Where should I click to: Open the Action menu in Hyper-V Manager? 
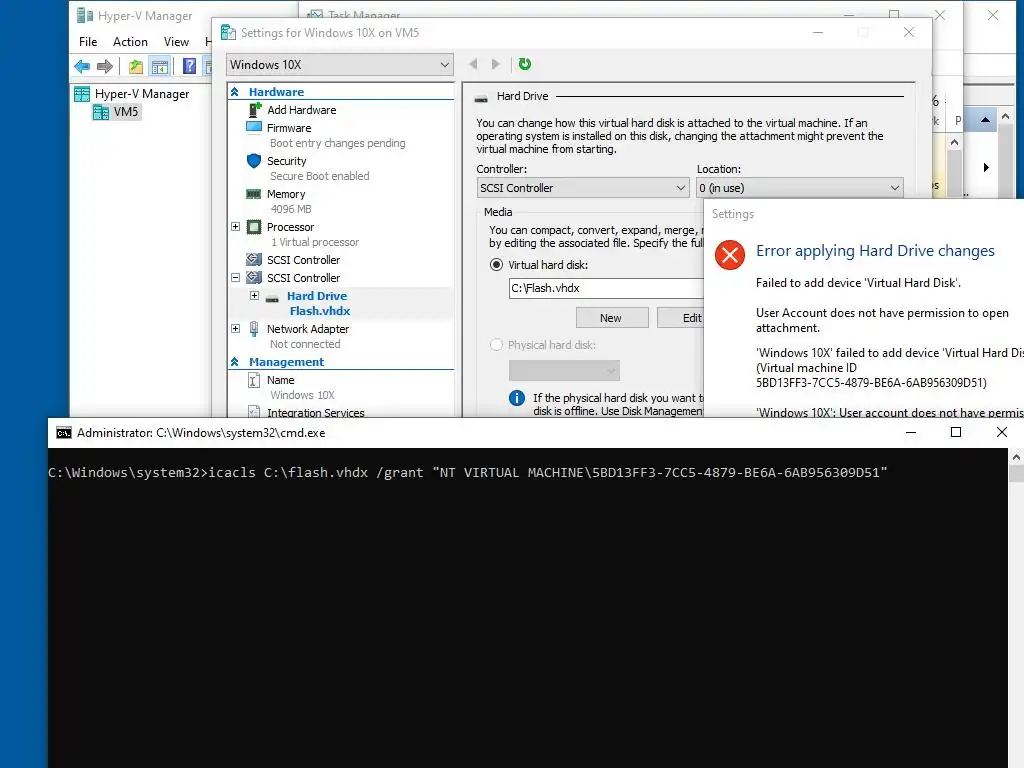tap(130, 42)
